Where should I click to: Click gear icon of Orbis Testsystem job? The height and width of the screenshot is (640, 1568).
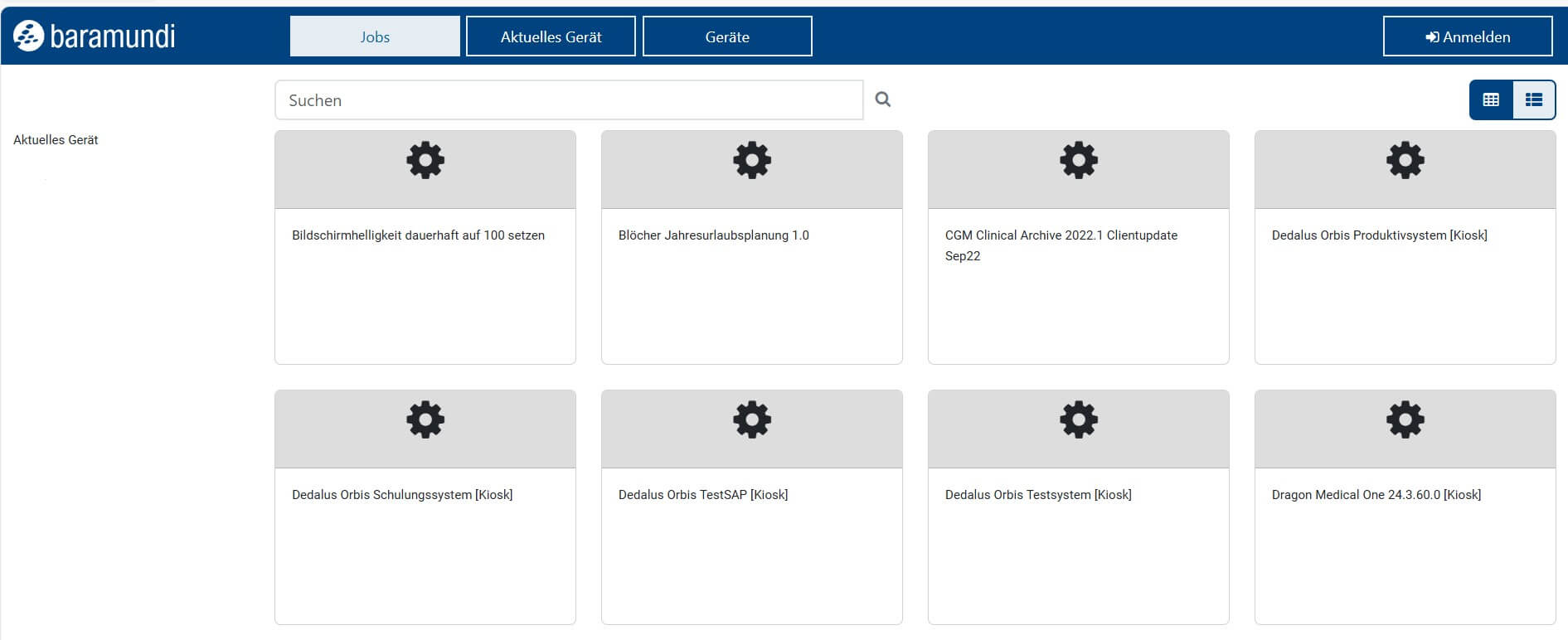[1079, 419]
